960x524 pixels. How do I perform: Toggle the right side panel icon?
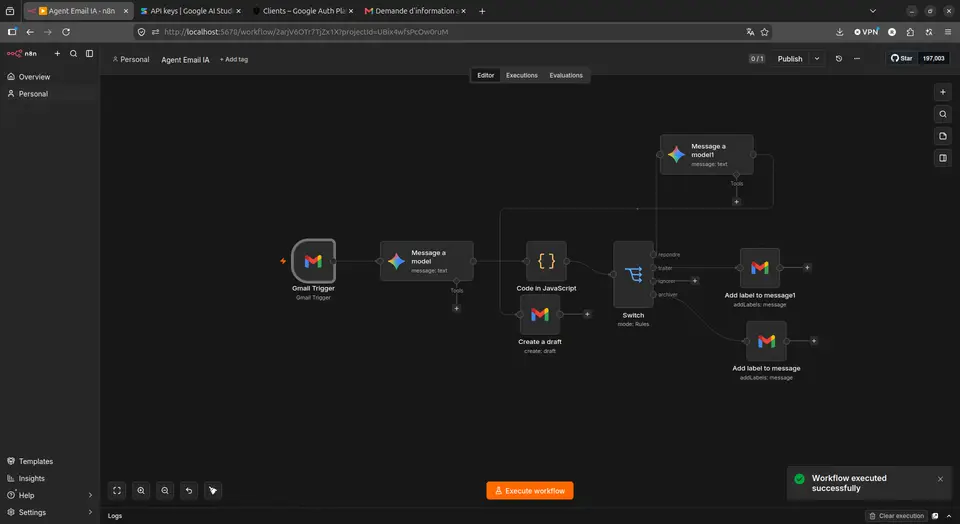(943, 158)
